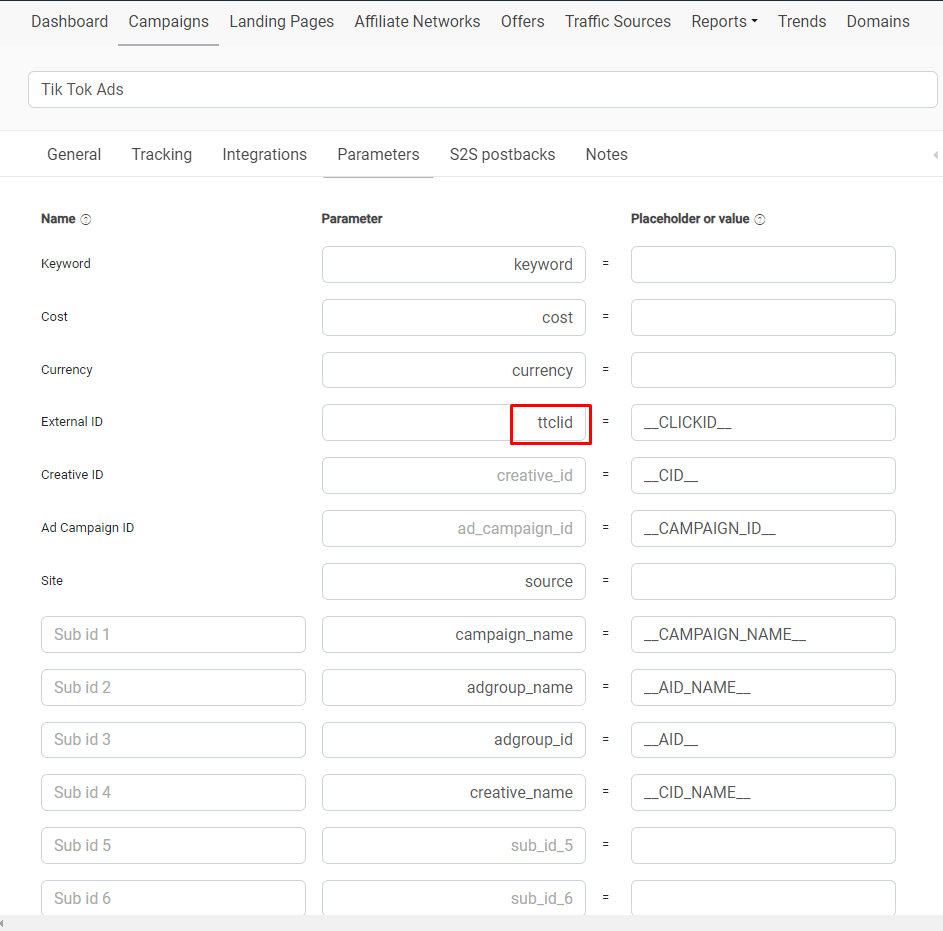Switch to the General tab
This screenshot has height=931, width=943.
pos(74,155)
